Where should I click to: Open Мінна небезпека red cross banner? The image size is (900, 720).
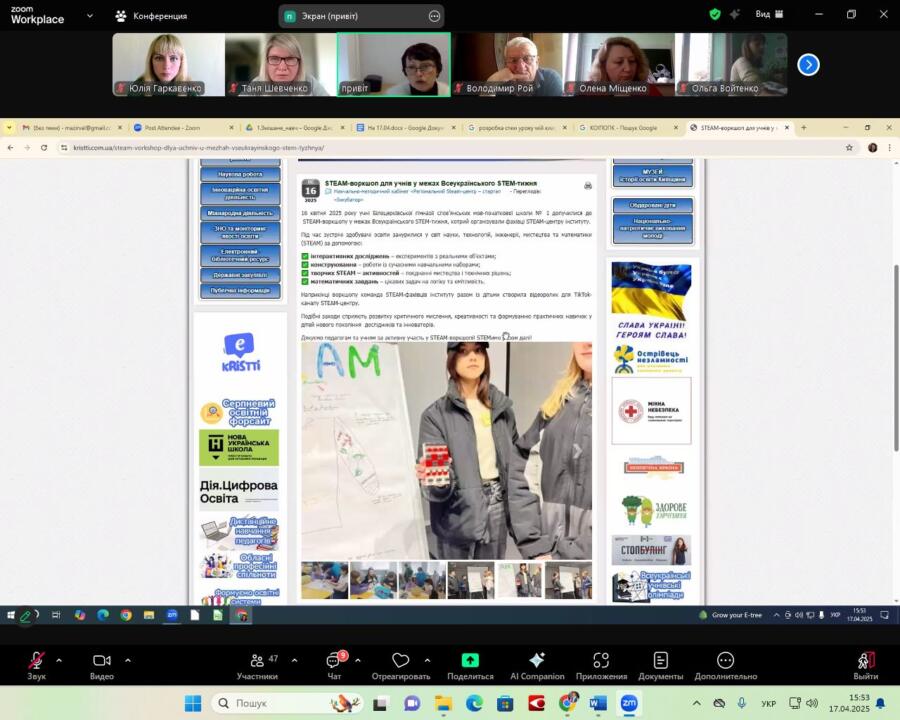(651, 411)
